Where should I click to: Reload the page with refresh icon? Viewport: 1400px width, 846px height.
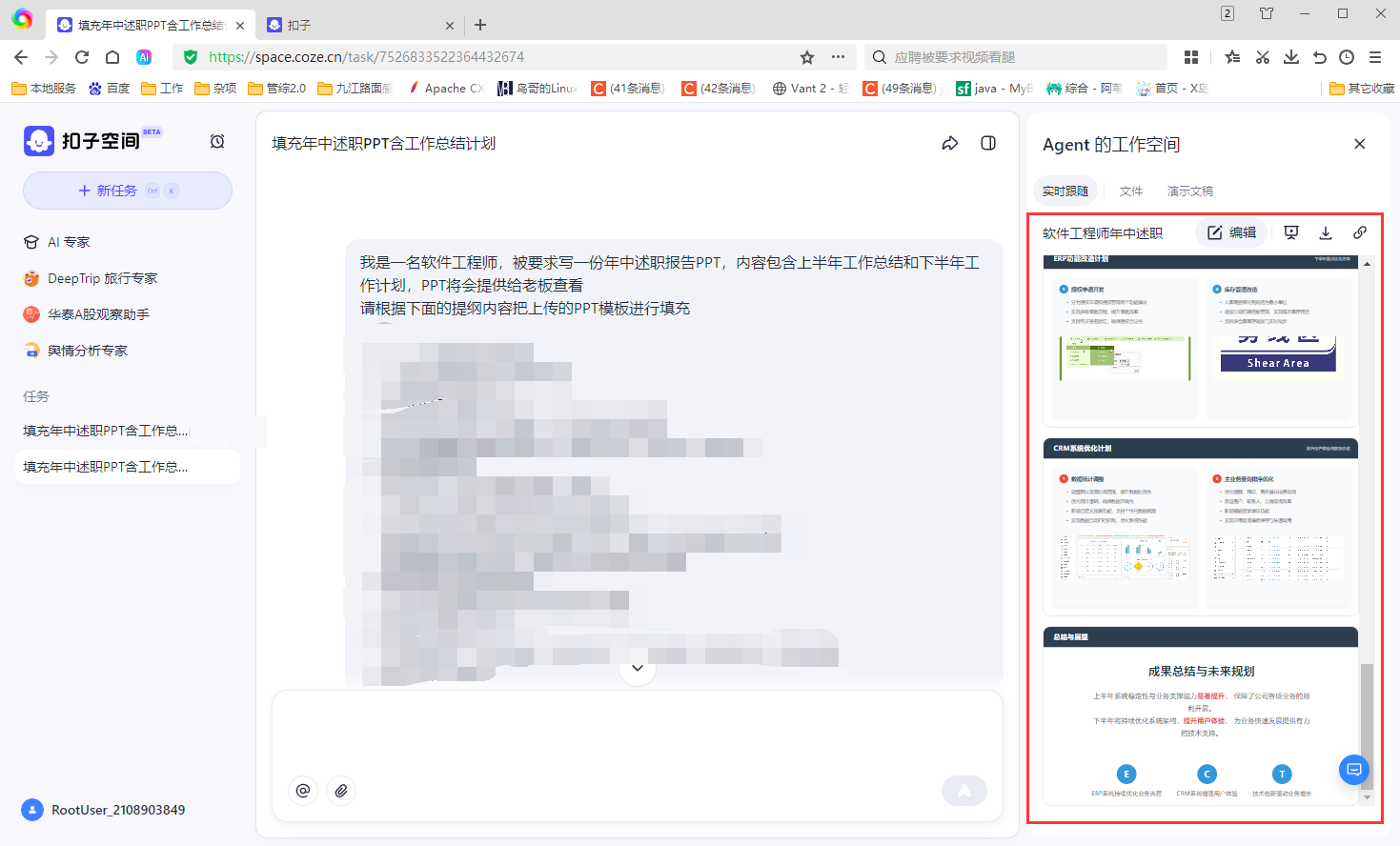click(x=82, y=57)
